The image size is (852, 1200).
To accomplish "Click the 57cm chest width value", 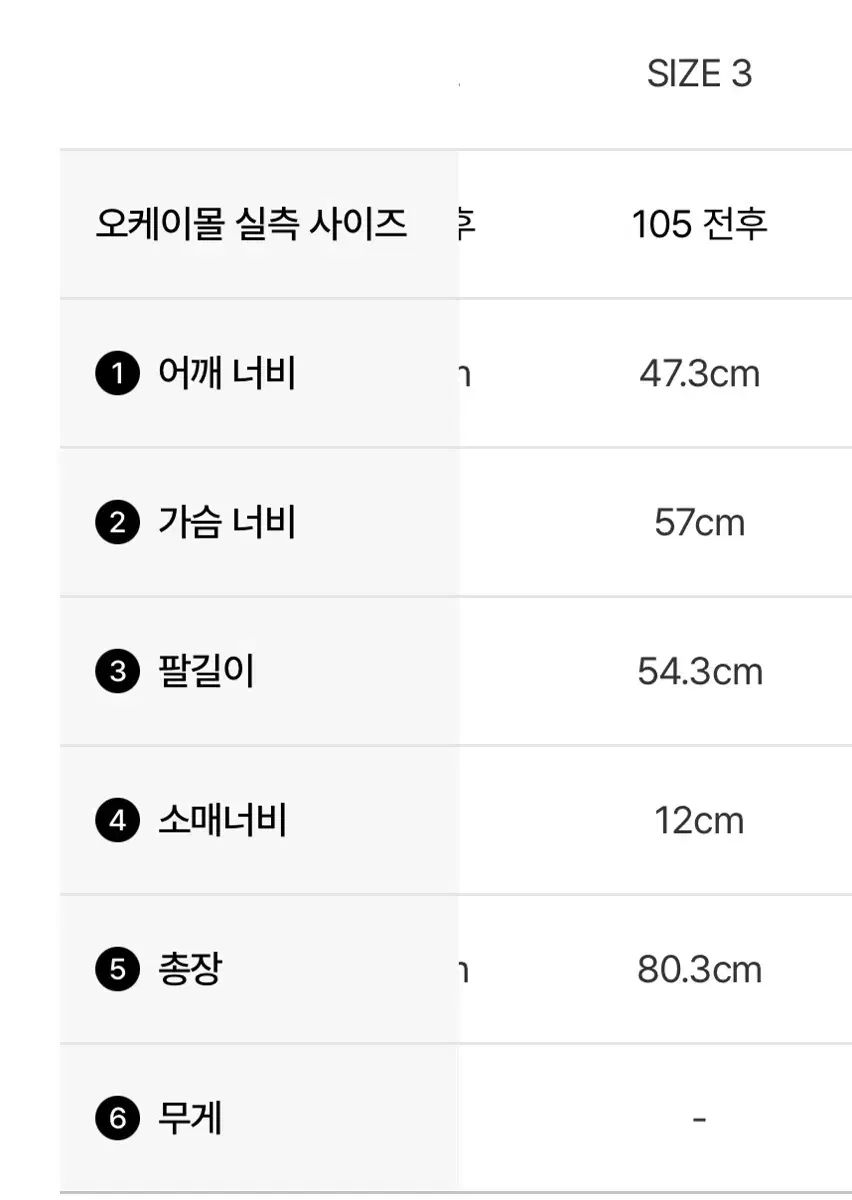I will pos(699,522).
